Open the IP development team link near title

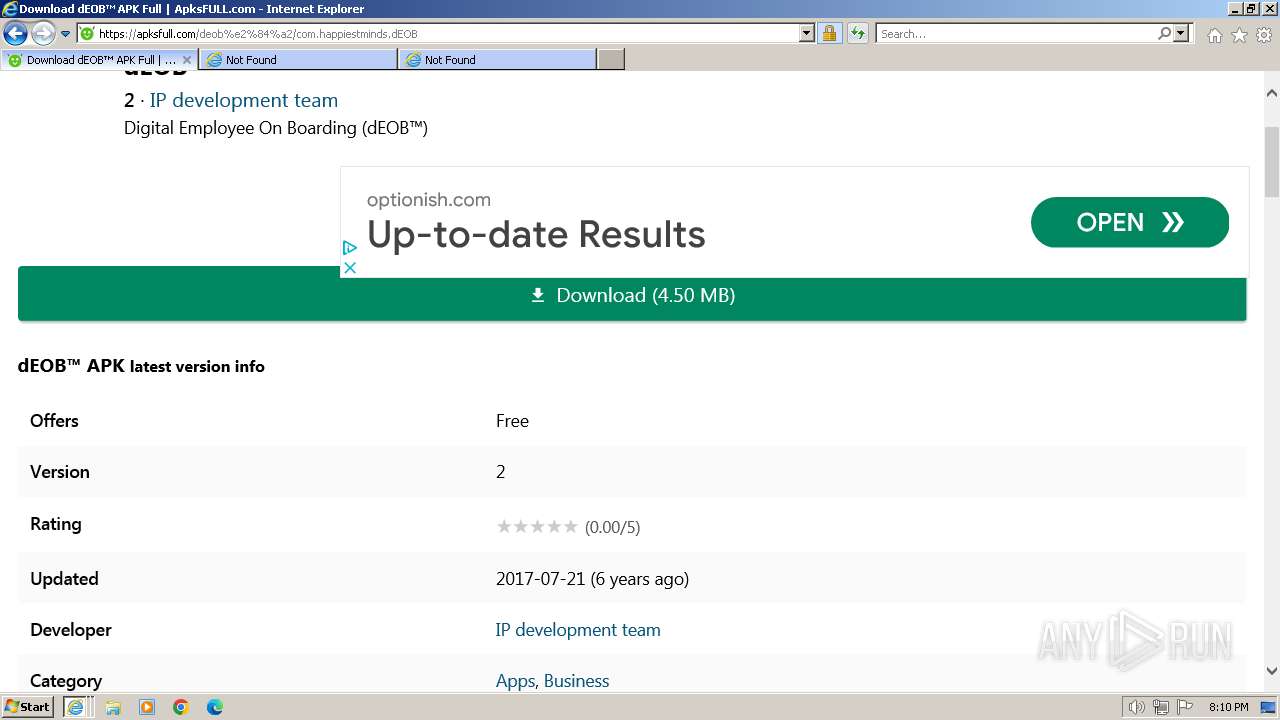click(244, 100)
